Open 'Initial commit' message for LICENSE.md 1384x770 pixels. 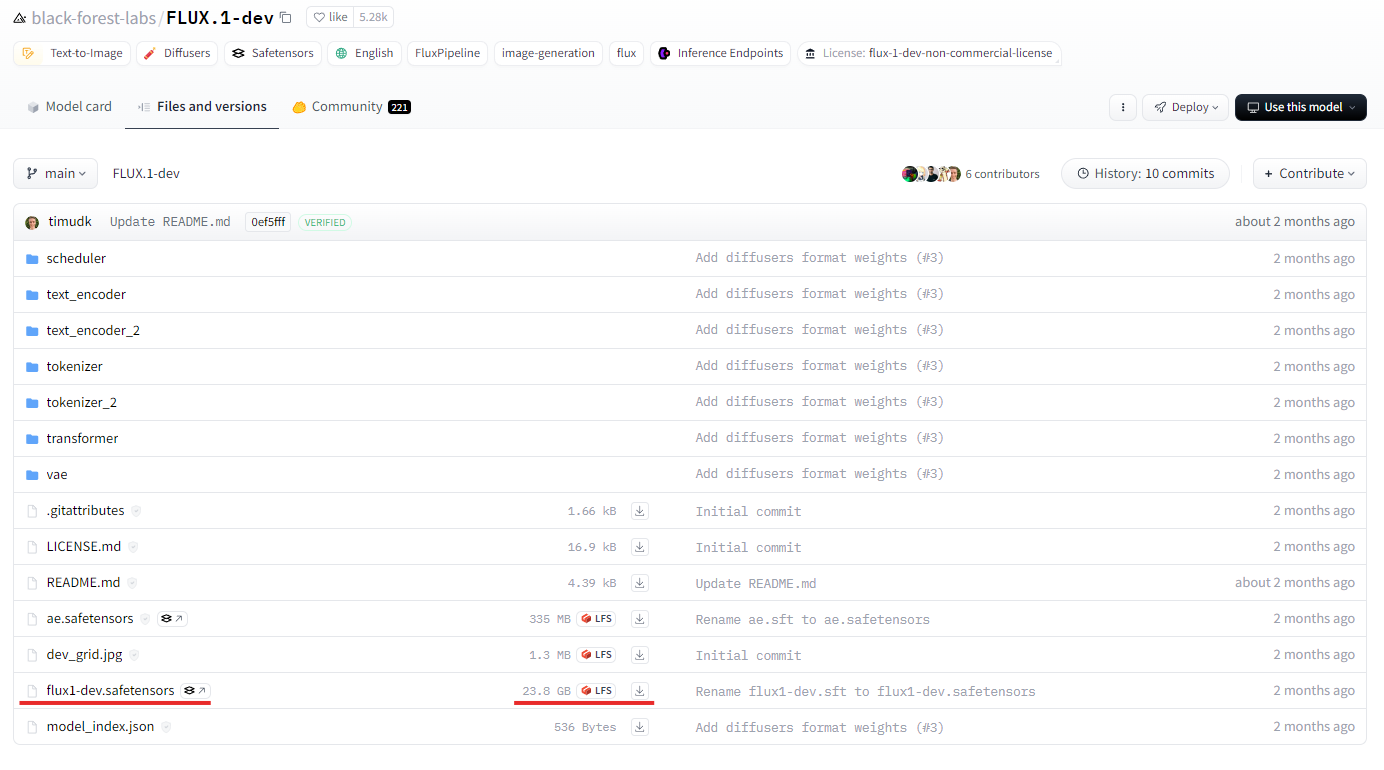(x=748, y=547)
